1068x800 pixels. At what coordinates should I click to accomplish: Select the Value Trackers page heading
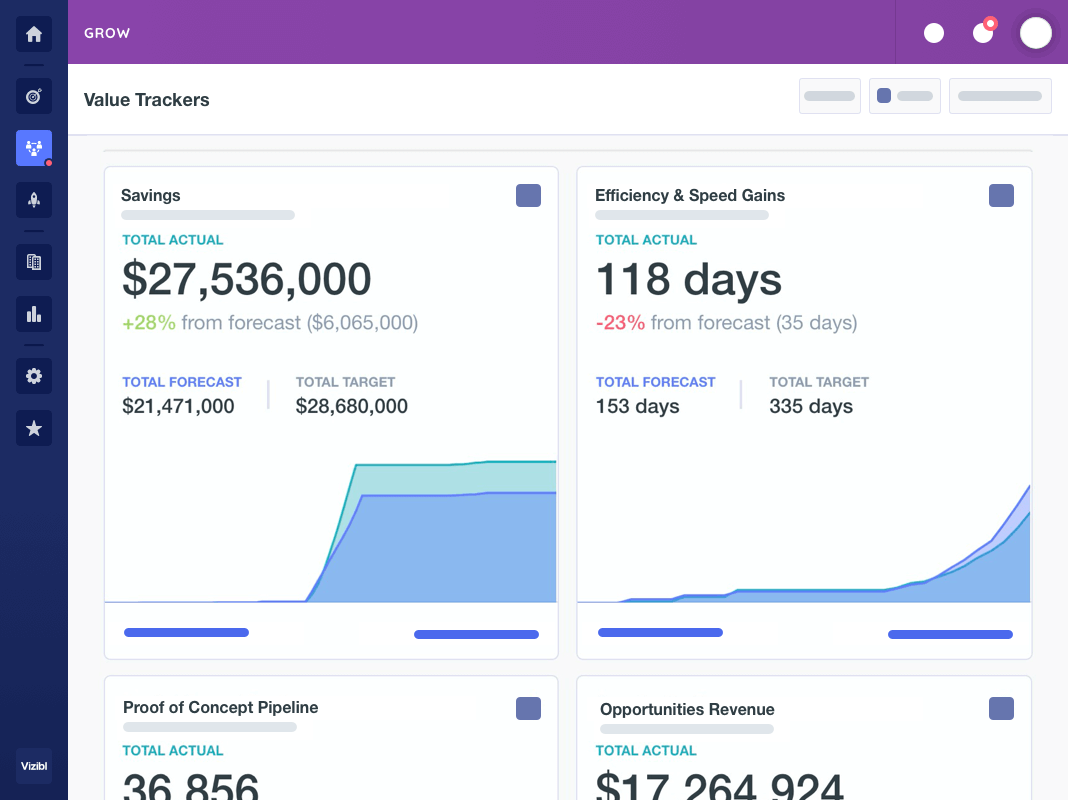click(x=146, y=100)
